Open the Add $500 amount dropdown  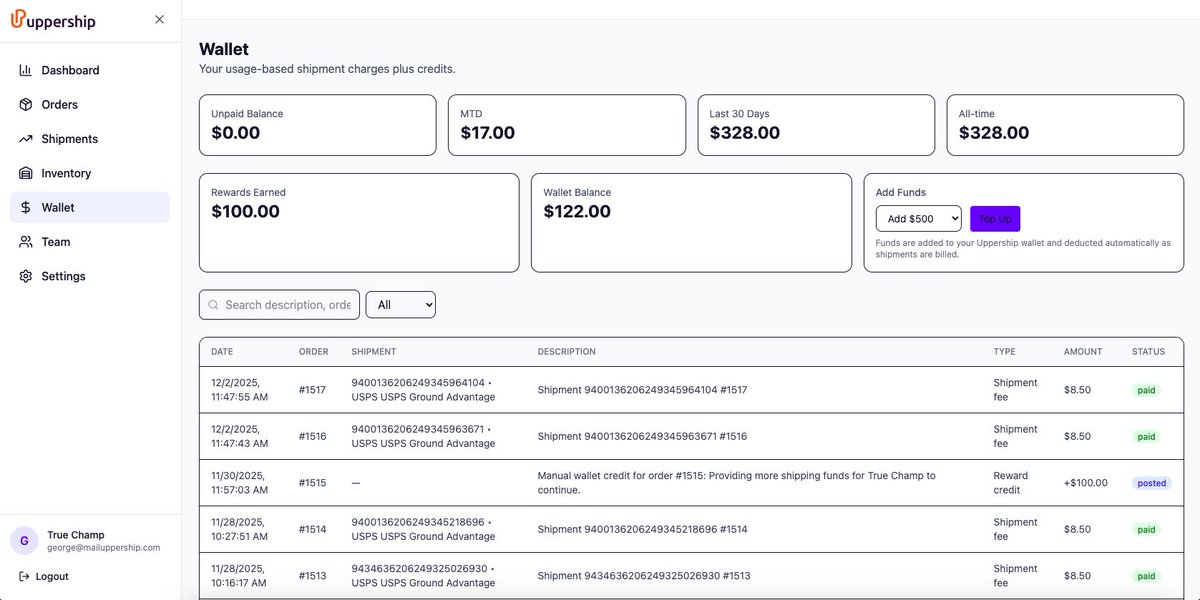(918, 219)
